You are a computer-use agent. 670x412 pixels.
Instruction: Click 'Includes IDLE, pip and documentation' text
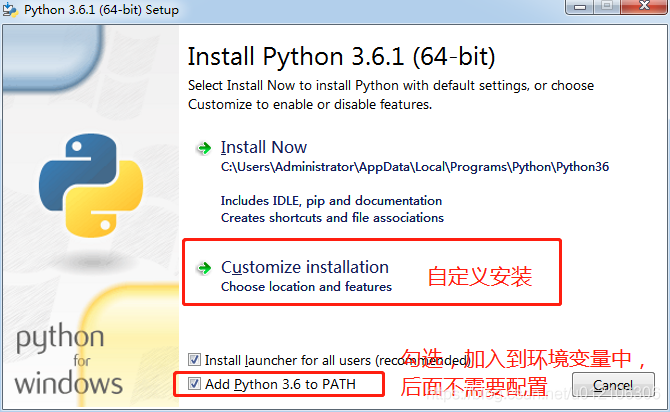point(331,201)
